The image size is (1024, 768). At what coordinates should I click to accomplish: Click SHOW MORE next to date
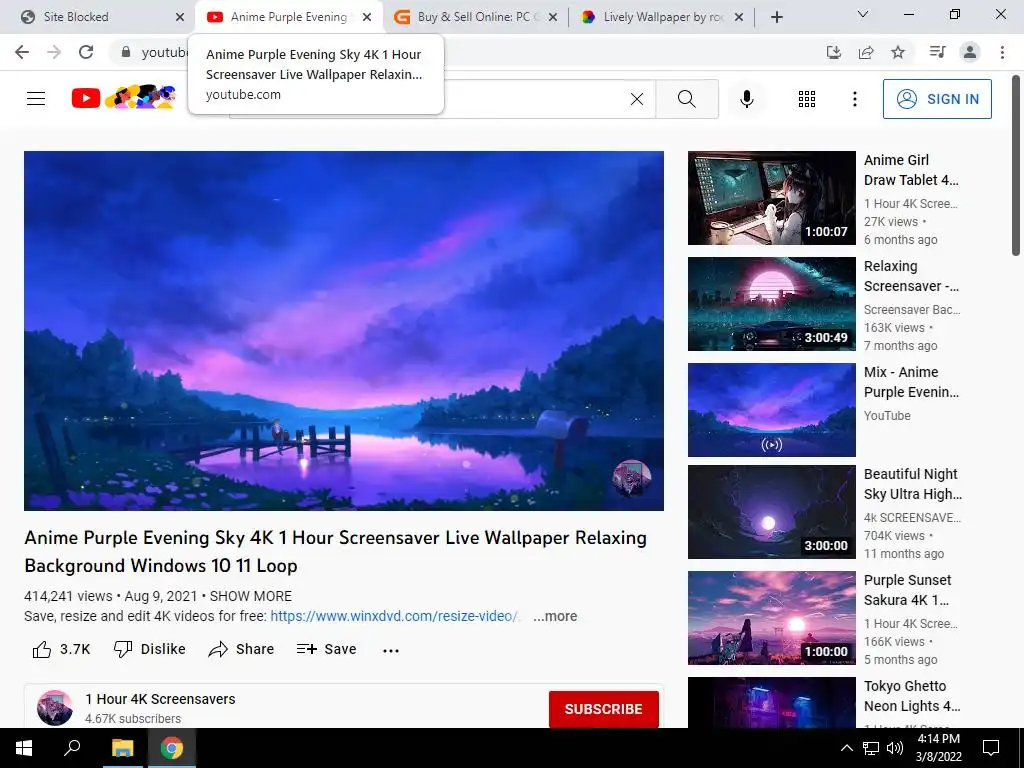251,596
